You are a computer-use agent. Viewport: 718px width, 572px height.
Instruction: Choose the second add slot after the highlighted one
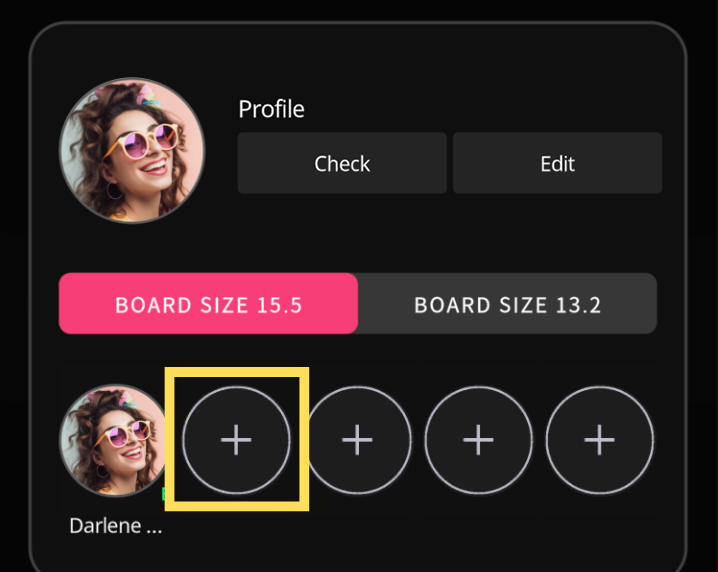click(479, 440)
